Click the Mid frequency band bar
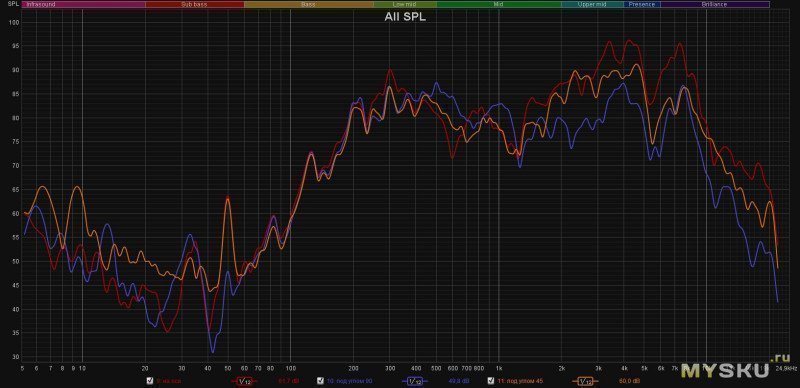The width and height of the screenshot is (800, 388). point(499,4)
